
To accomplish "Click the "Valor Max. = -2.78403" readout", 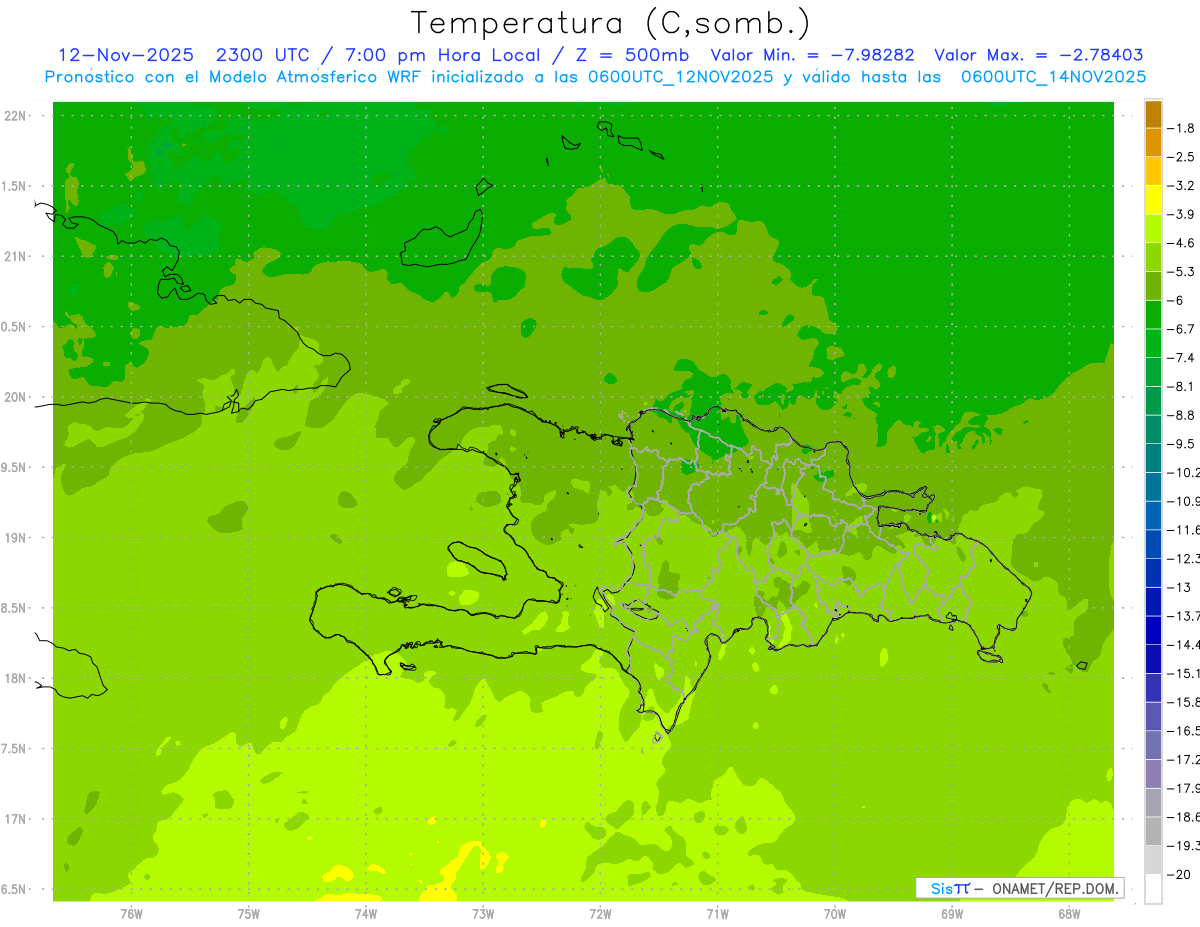I will [x=1038, y=55].
